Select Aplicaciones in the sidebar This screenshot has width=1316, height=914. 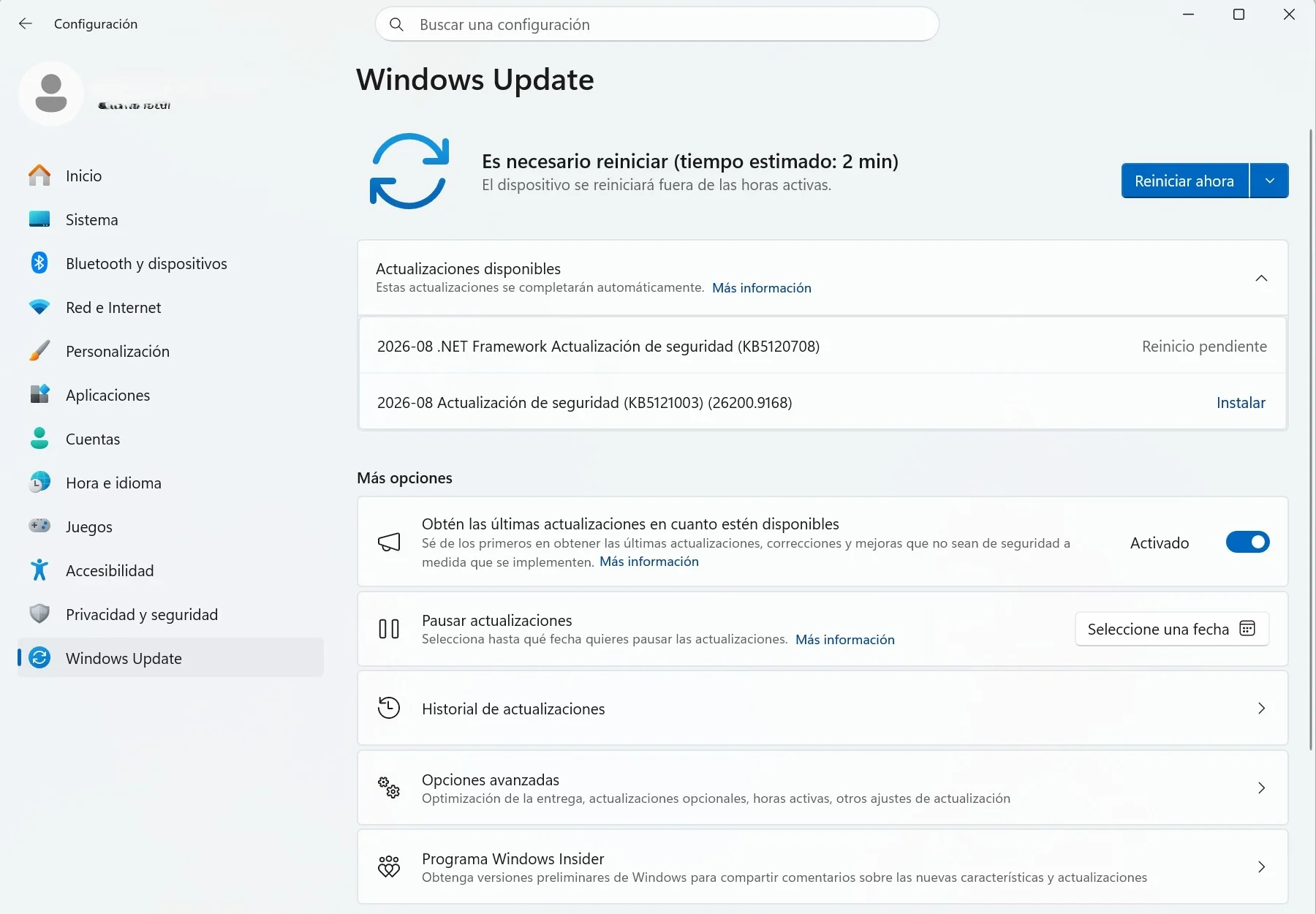(170, 395)
